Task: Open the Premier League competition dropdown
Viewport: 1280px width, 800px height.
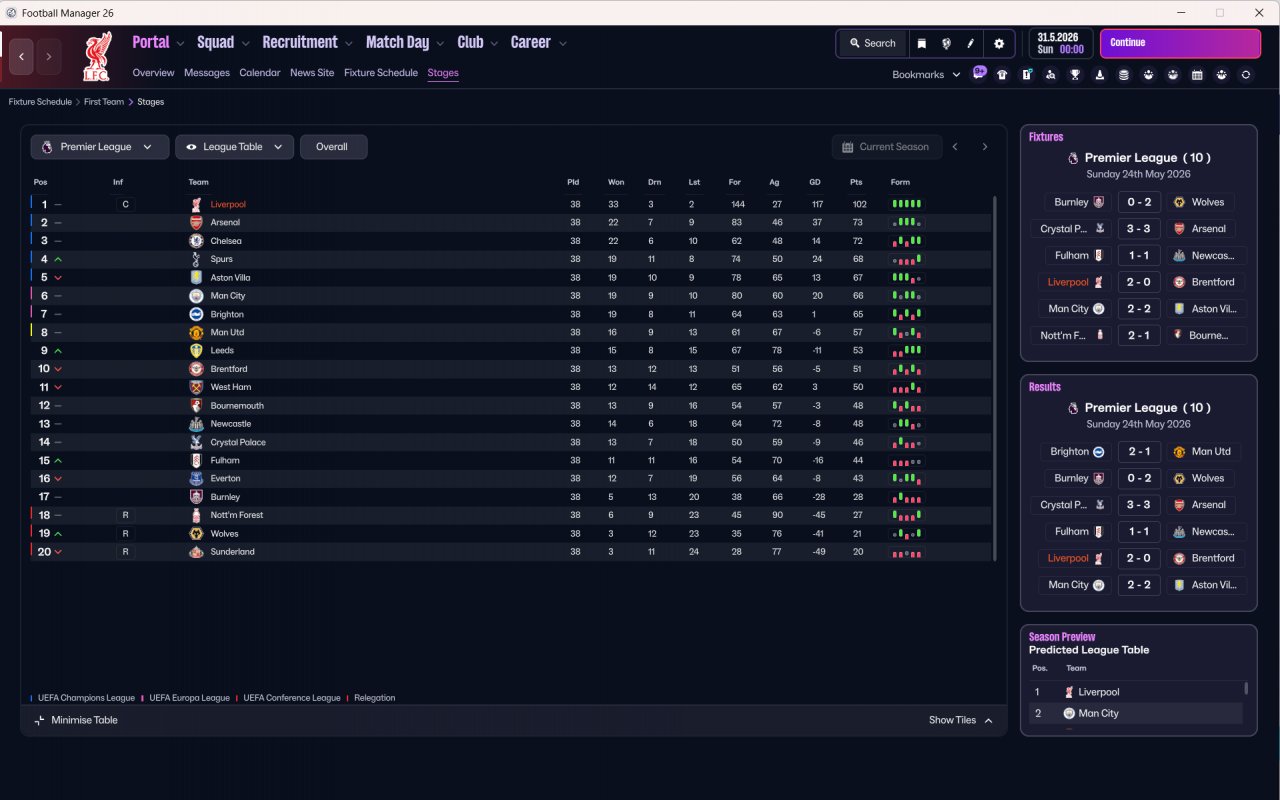Action: (99, 147)
